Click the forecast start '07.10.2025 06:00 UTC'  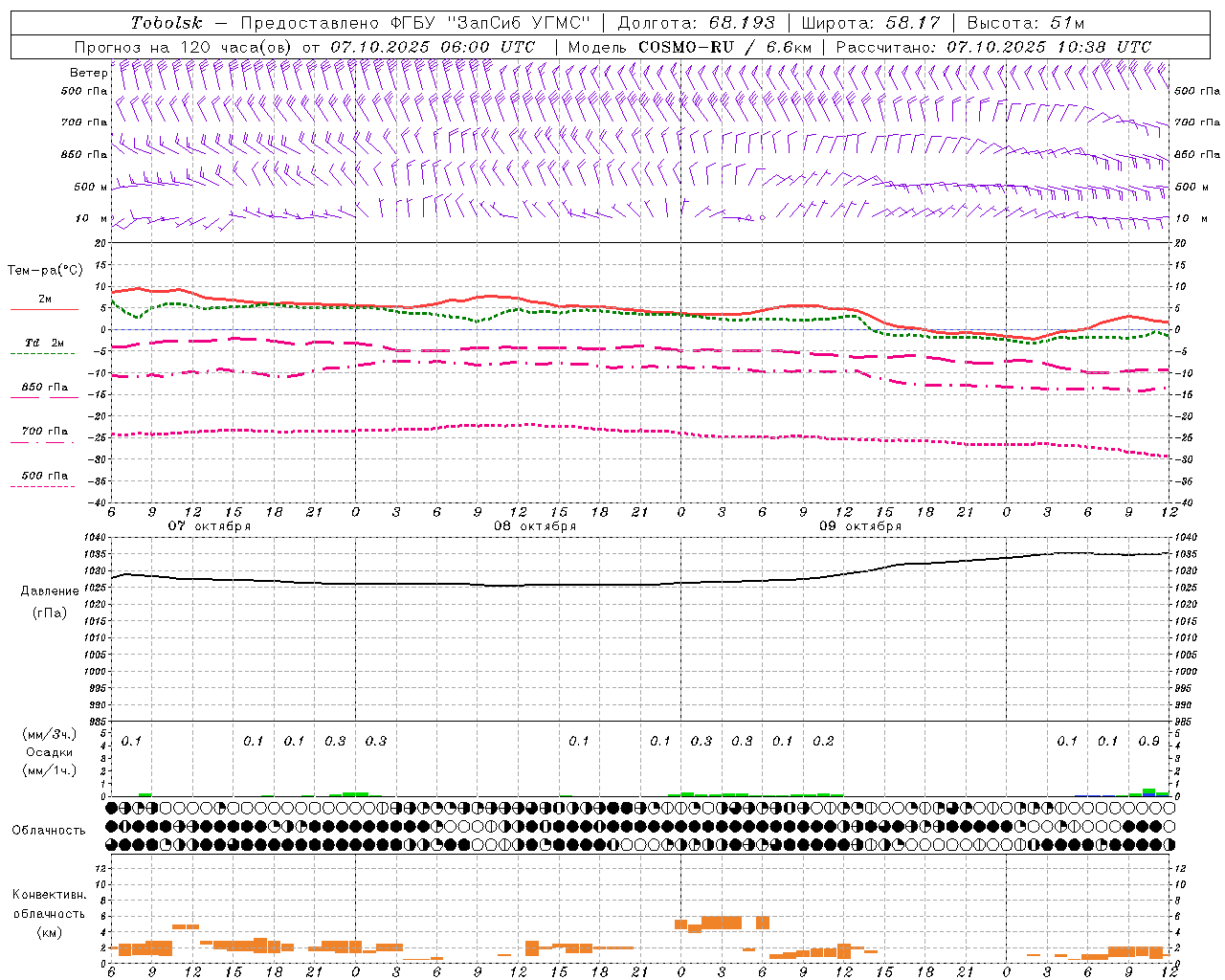pyautogui.click(x=433, y=47)
